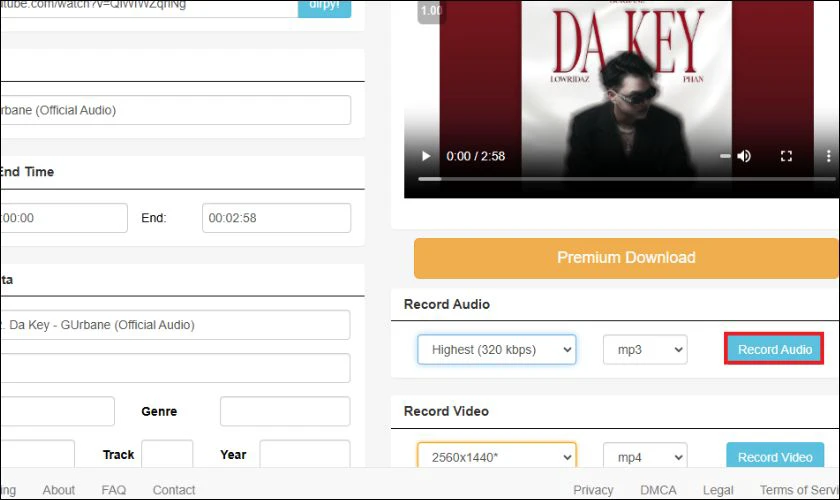
Task: Click the Record Video button
Action: click(x=775, y=456)
